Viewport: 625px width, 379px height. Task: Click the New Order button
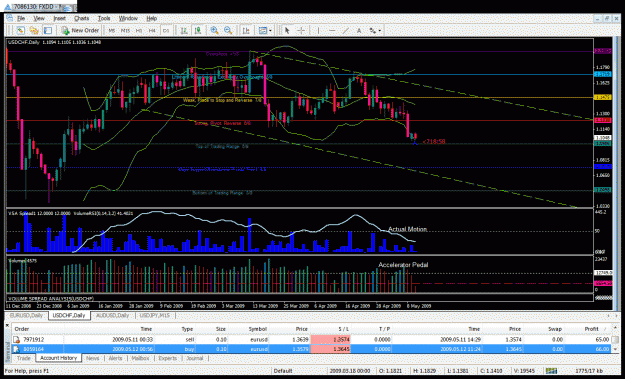[80, 30]
